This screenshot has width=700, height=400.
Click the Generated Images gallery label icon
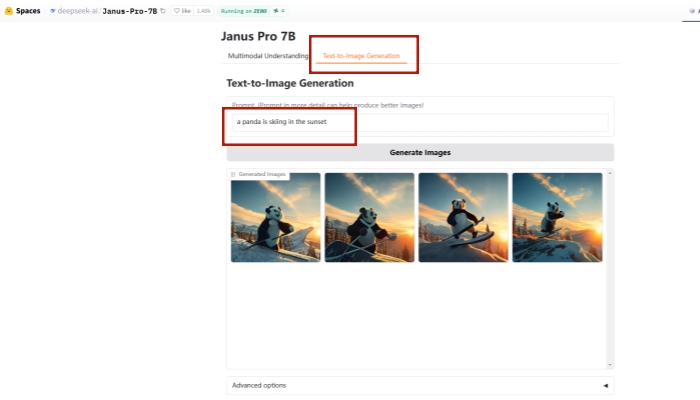233,174
